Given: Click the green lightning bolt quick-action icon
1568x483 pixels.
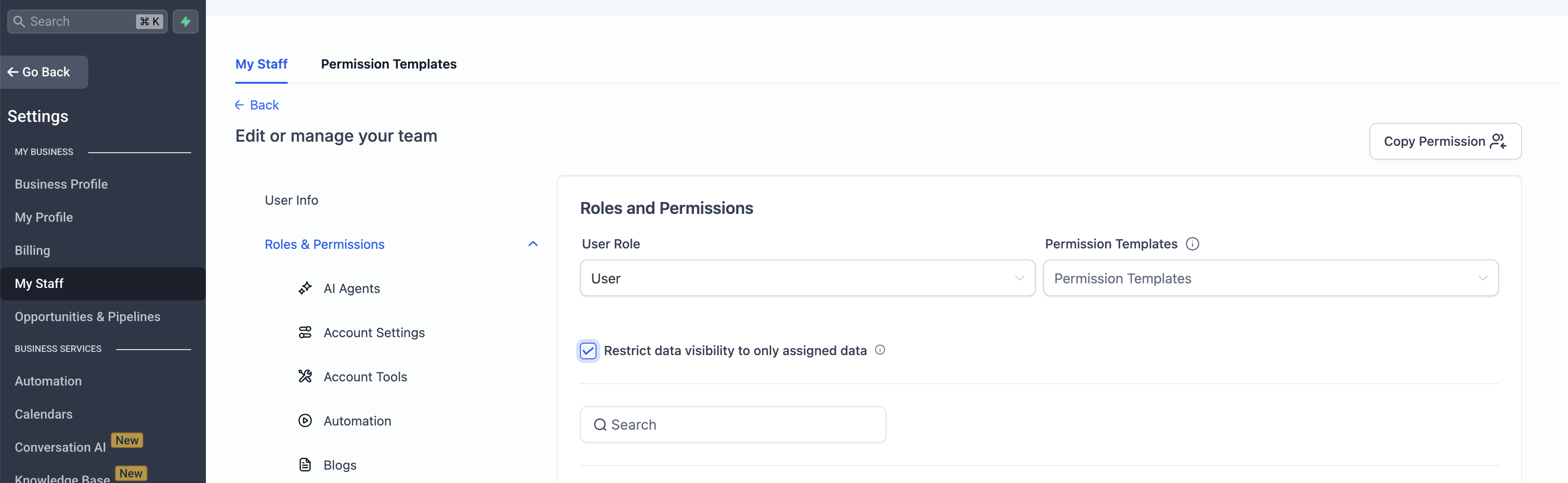Looking at the screenshot, I should (x=186, y=22).
